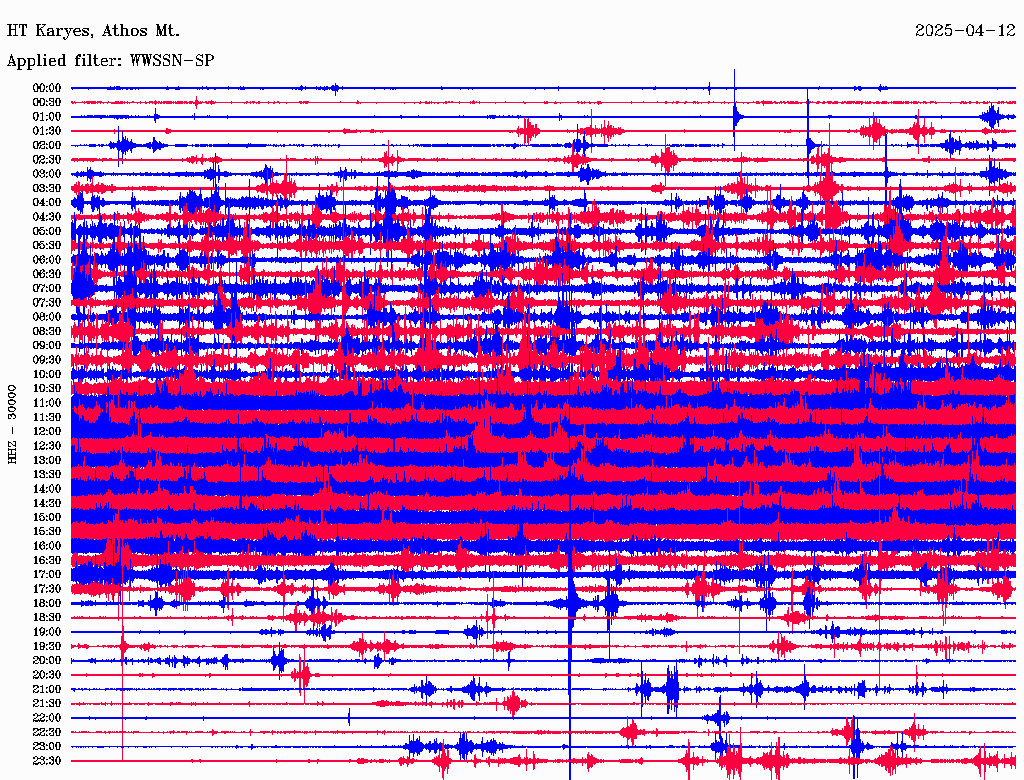The image size is (1024, 780).
Task: Select the 21:00 row label
Action: tap(47, 689)
